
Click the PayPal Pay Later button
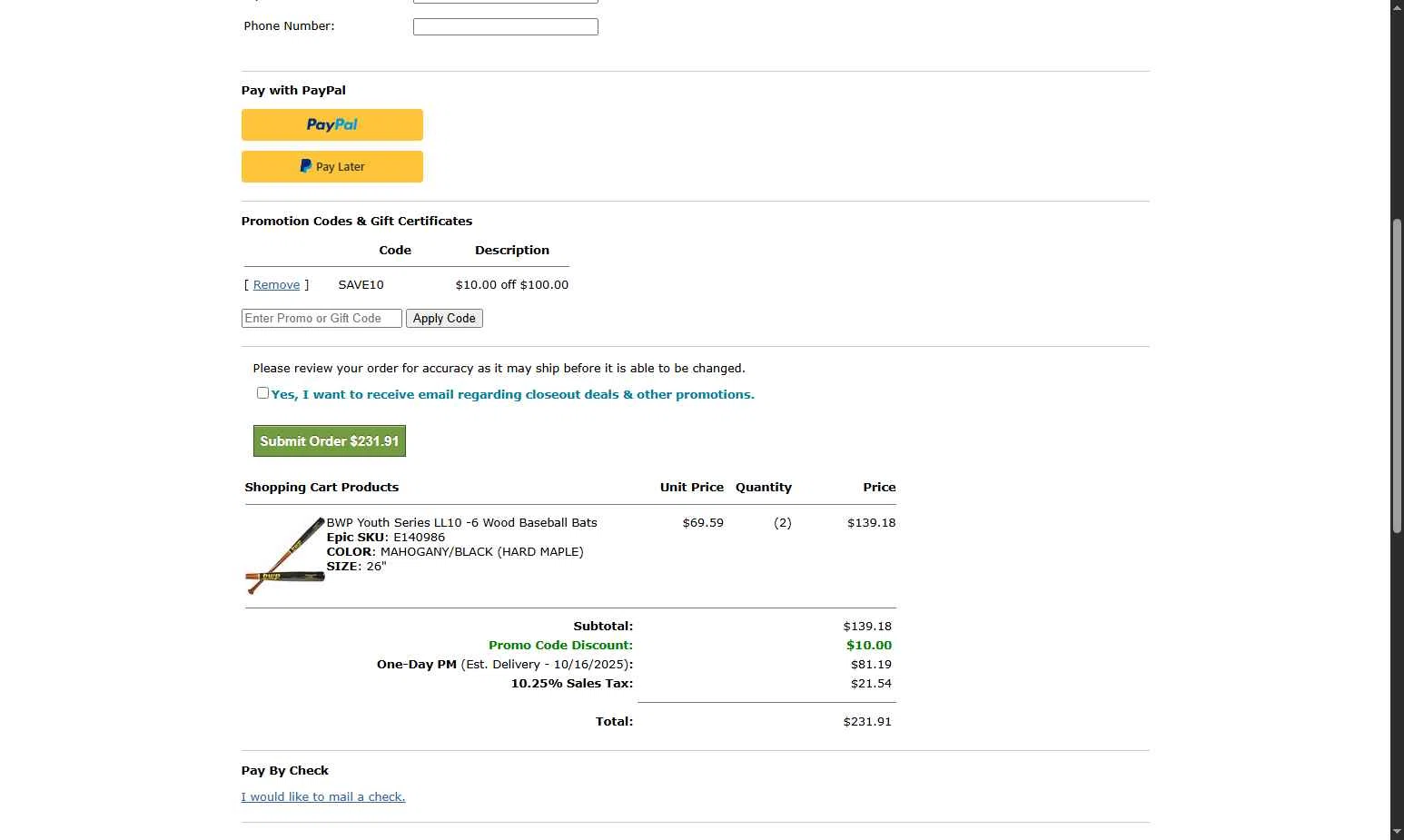331,167
